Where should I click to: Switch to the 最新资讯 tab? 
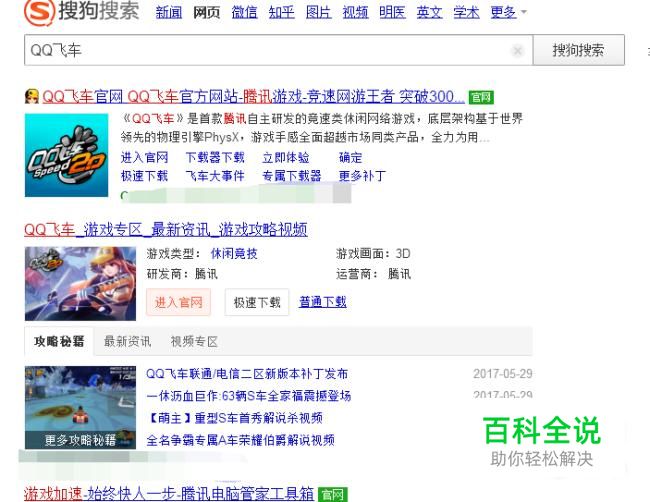[127, 341]
